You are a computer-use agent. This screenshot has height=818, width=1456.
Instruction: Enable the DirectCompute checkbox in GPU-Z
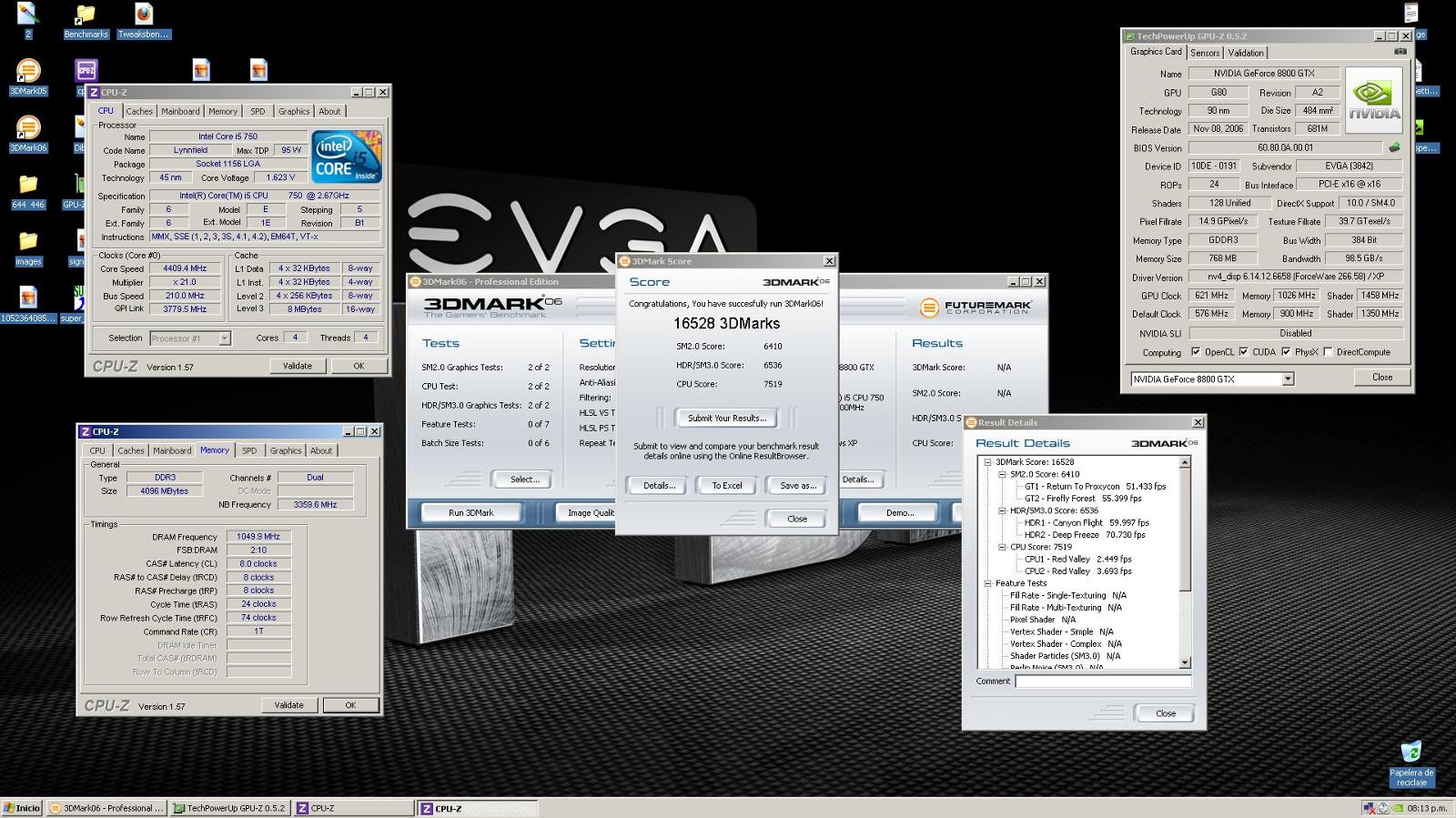[1329, 352]
